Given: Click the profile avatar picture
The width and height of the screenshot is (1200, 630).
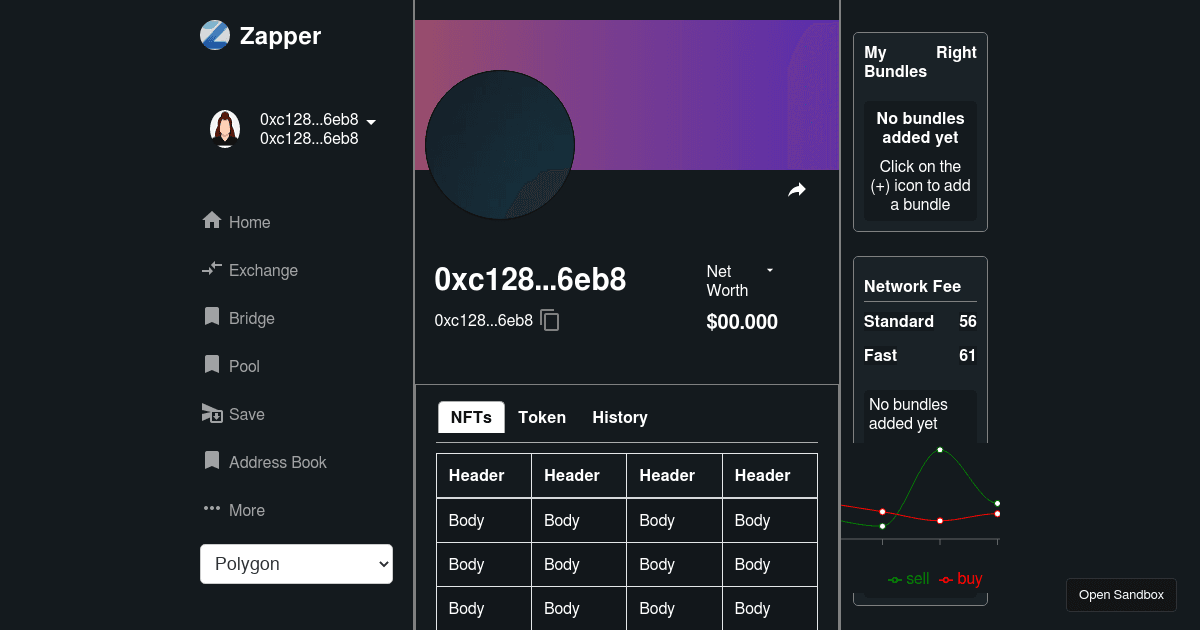Looking at the screenshot, I should (225, 128).
